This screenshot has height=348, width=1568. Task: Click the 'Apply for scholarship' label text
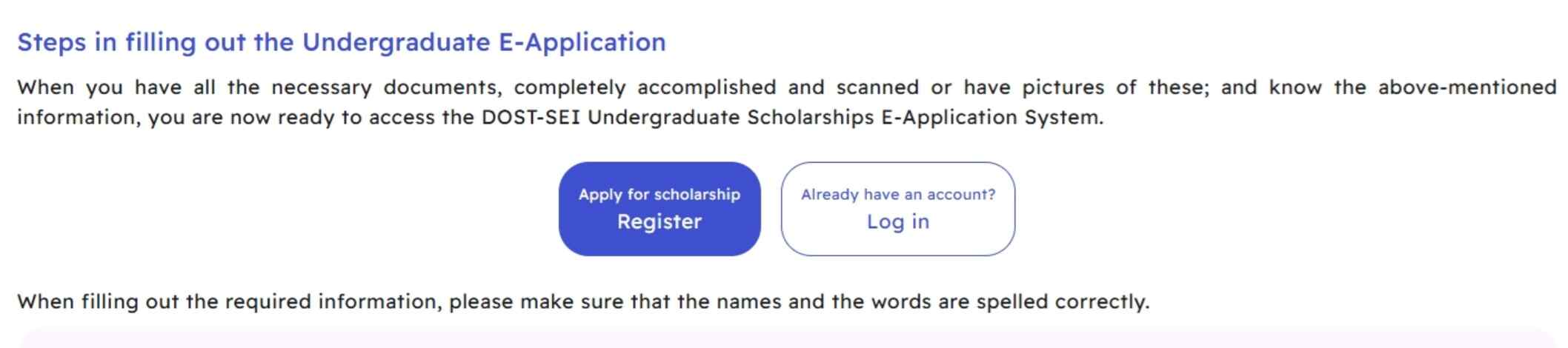(659, 195)
